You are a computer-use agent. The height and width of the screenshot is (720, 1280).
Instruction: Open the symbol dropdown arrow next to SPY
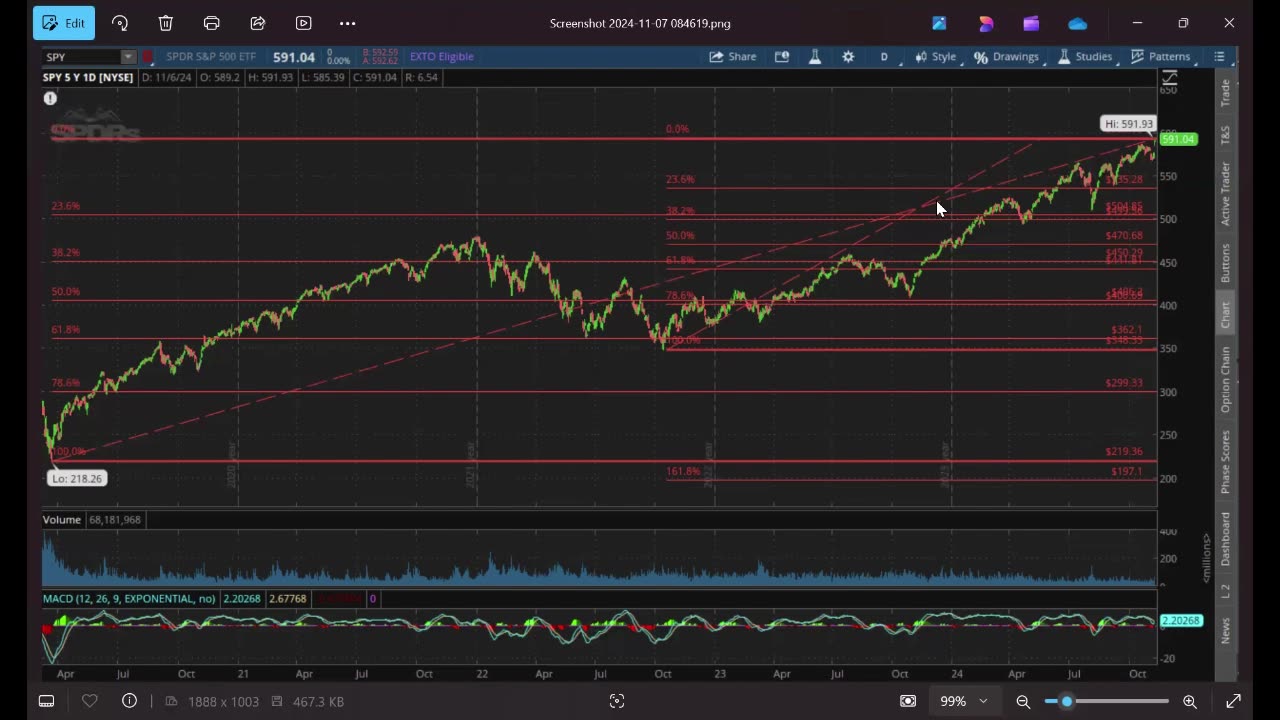[x=128, y=57]
